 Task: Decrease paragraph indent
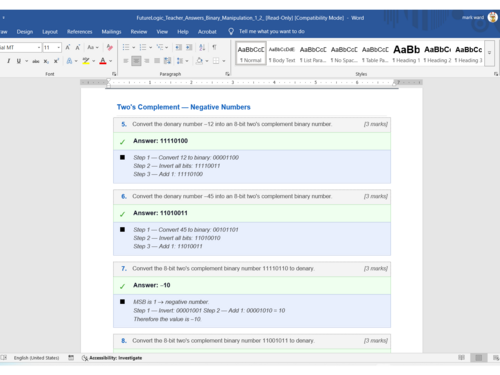click(179, 47)
